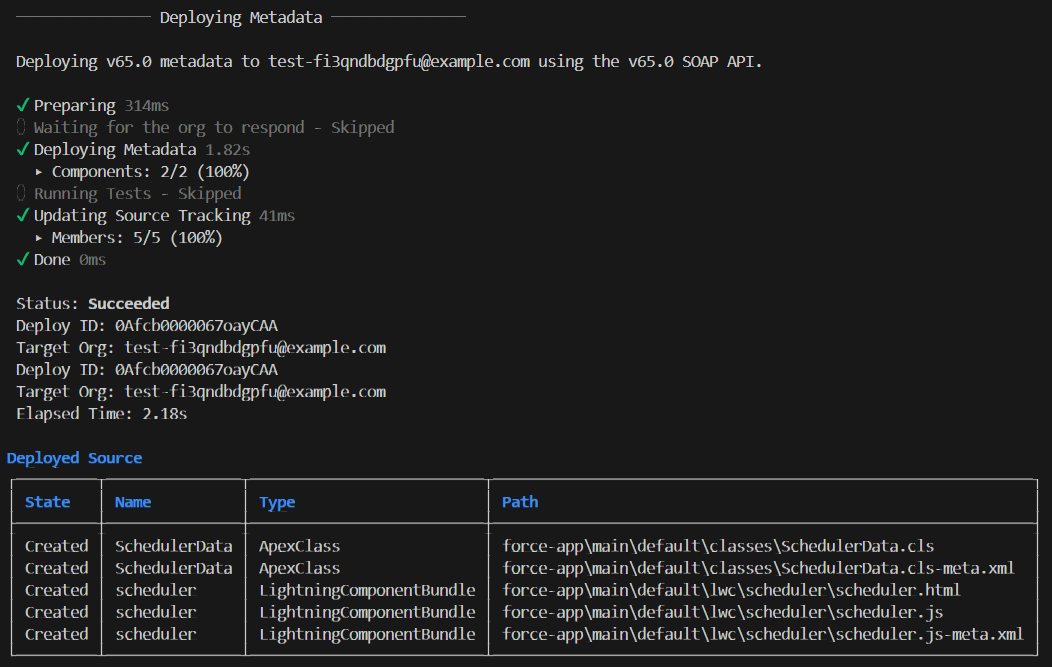Click the Running Tests - Skipped text
1052x667 pixels.
138,193
